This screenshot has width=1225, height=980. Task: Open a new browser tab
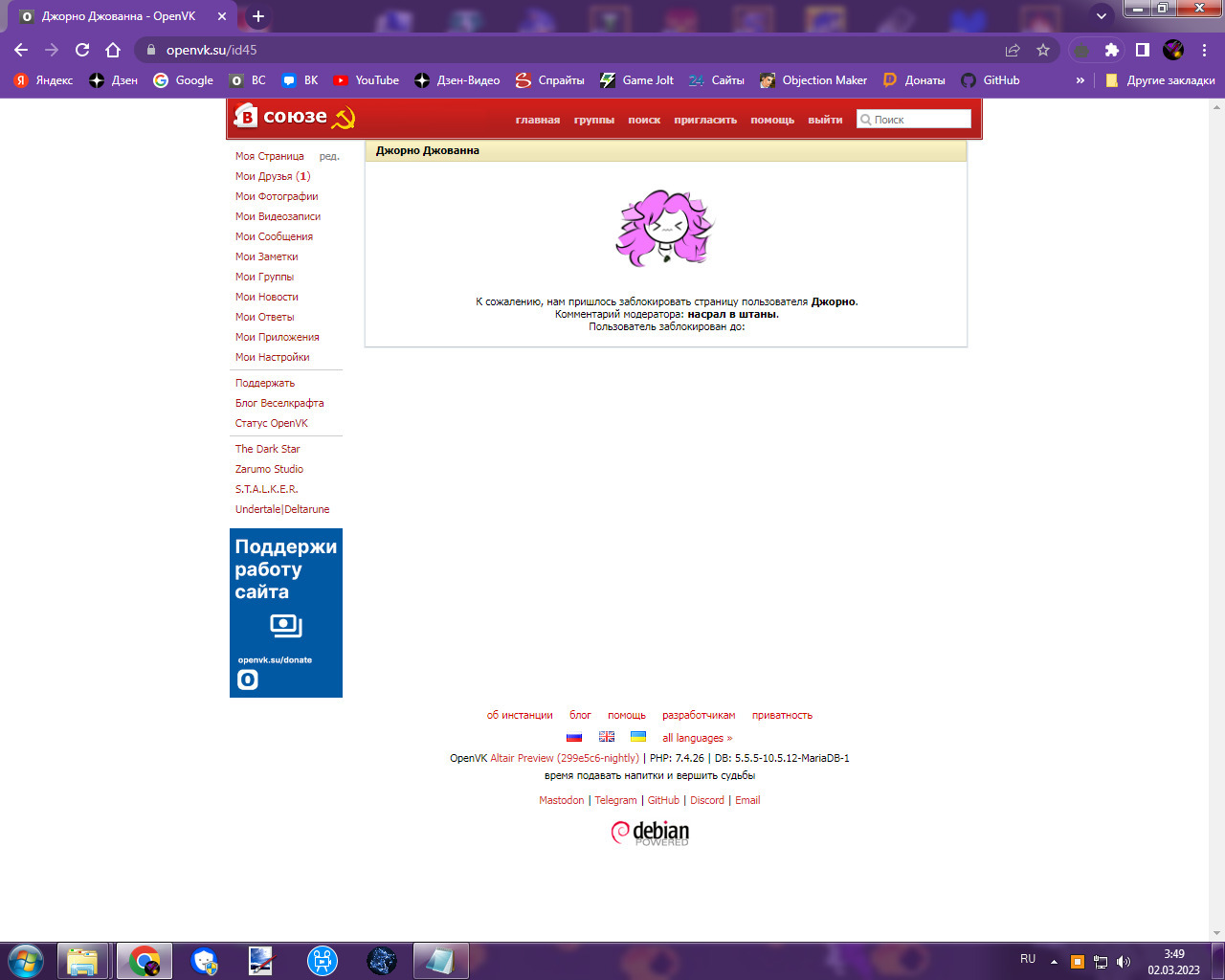point(258,16)
